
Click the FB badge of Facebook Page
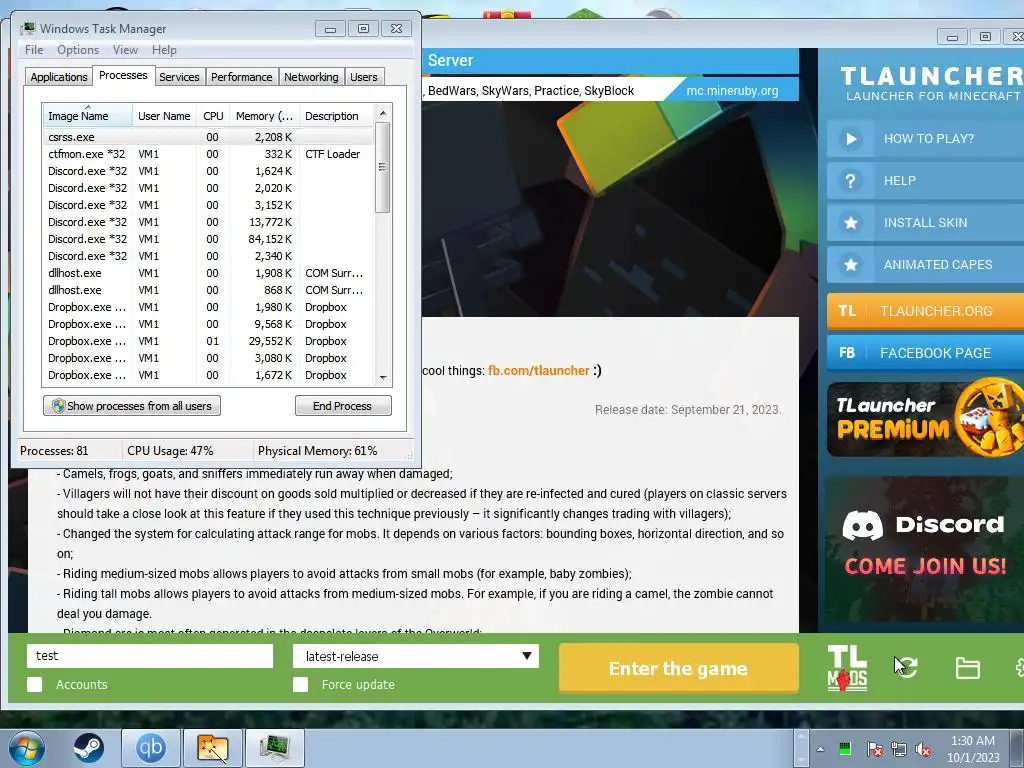[847, 353]
